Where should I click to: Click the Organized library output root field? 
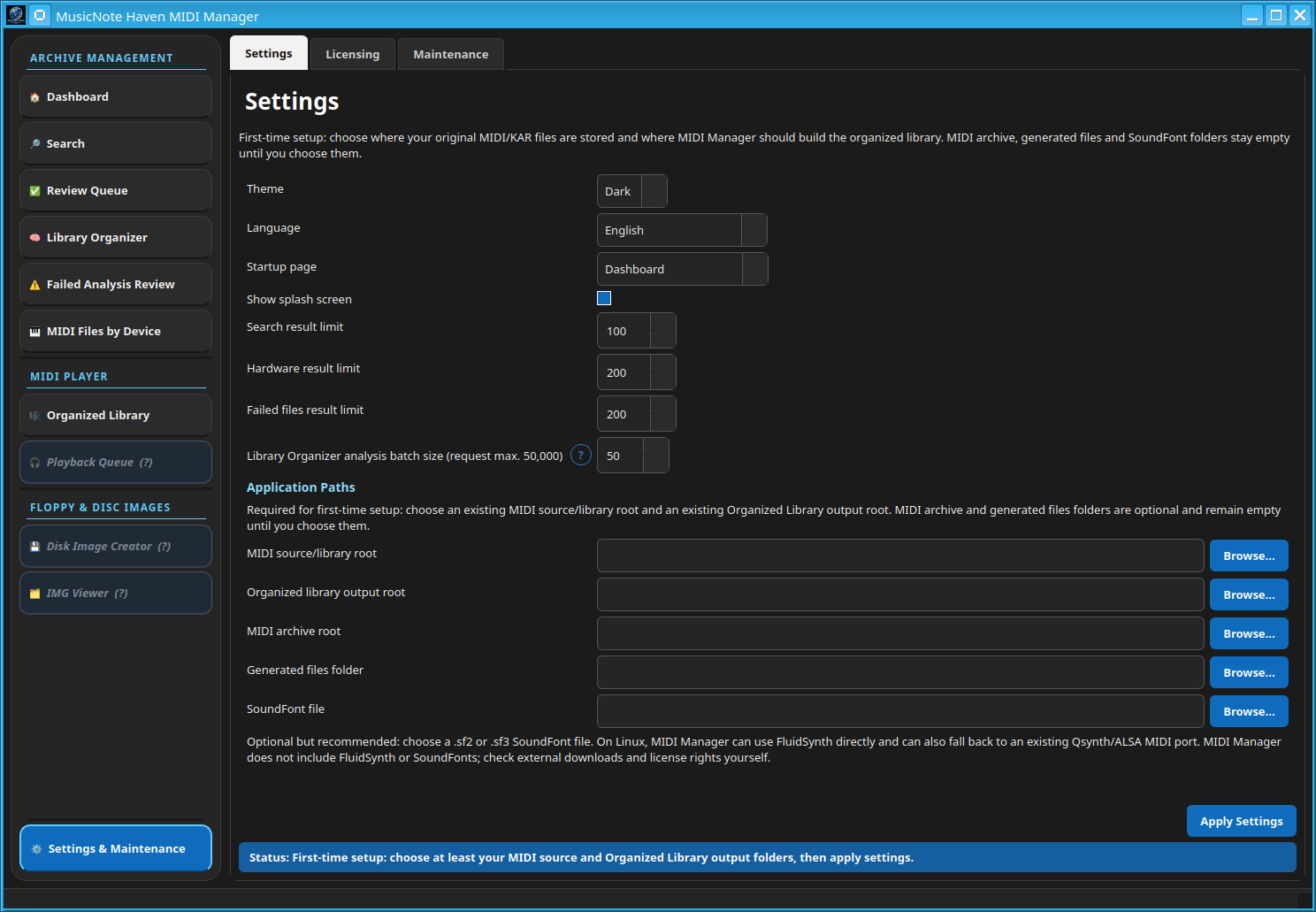[x=900, y=594]
